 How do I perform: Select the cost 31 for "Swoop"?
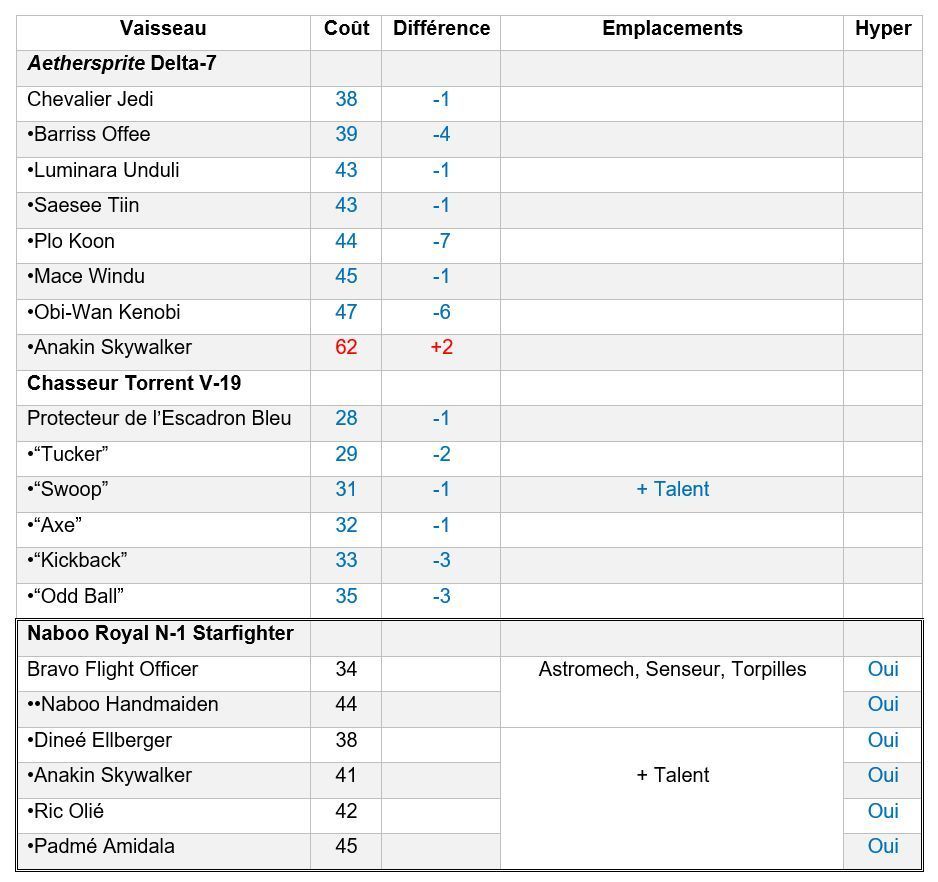tap(346, 489)
